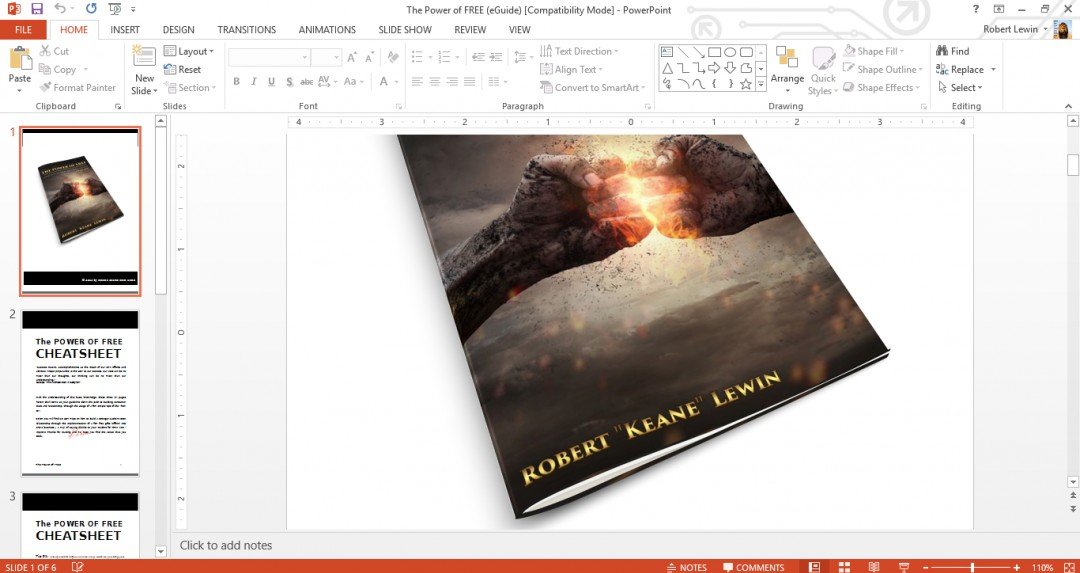Switch to Slide Sorter view
The height and width of the screenshot is (573, 1080).
point(844,567)
